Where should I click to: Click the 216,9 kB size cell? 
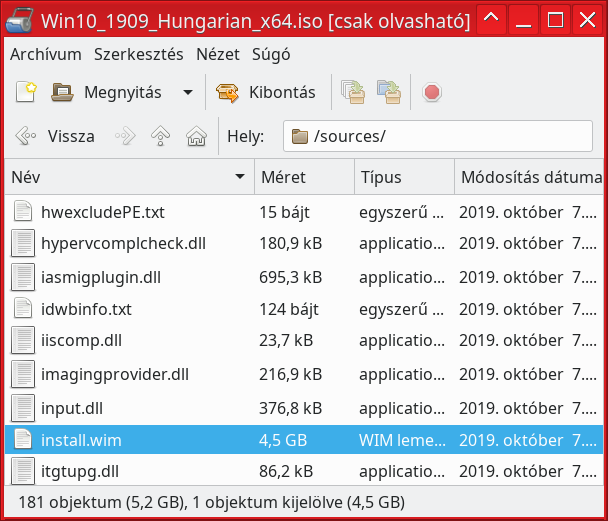[x=290, y=374]
